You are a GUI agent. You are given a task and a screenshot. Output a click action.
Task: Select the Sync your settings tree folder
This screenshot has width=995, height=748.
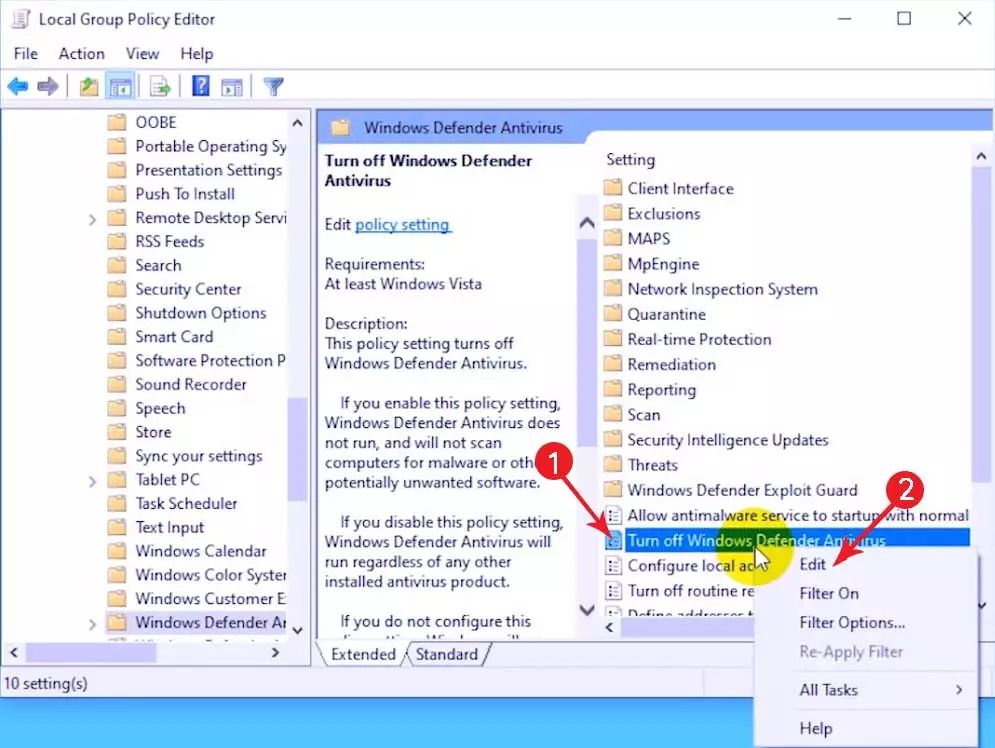tap(199, 456)
